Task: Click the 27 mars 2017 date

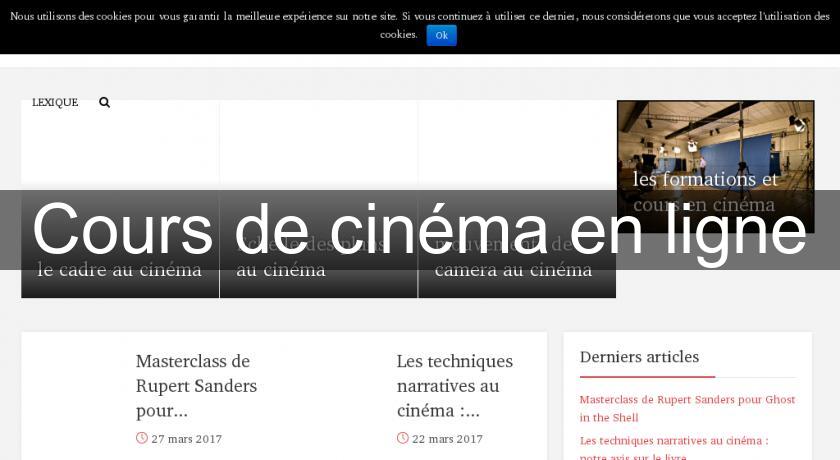Action: pyautogui.click(x=186, y=439)
